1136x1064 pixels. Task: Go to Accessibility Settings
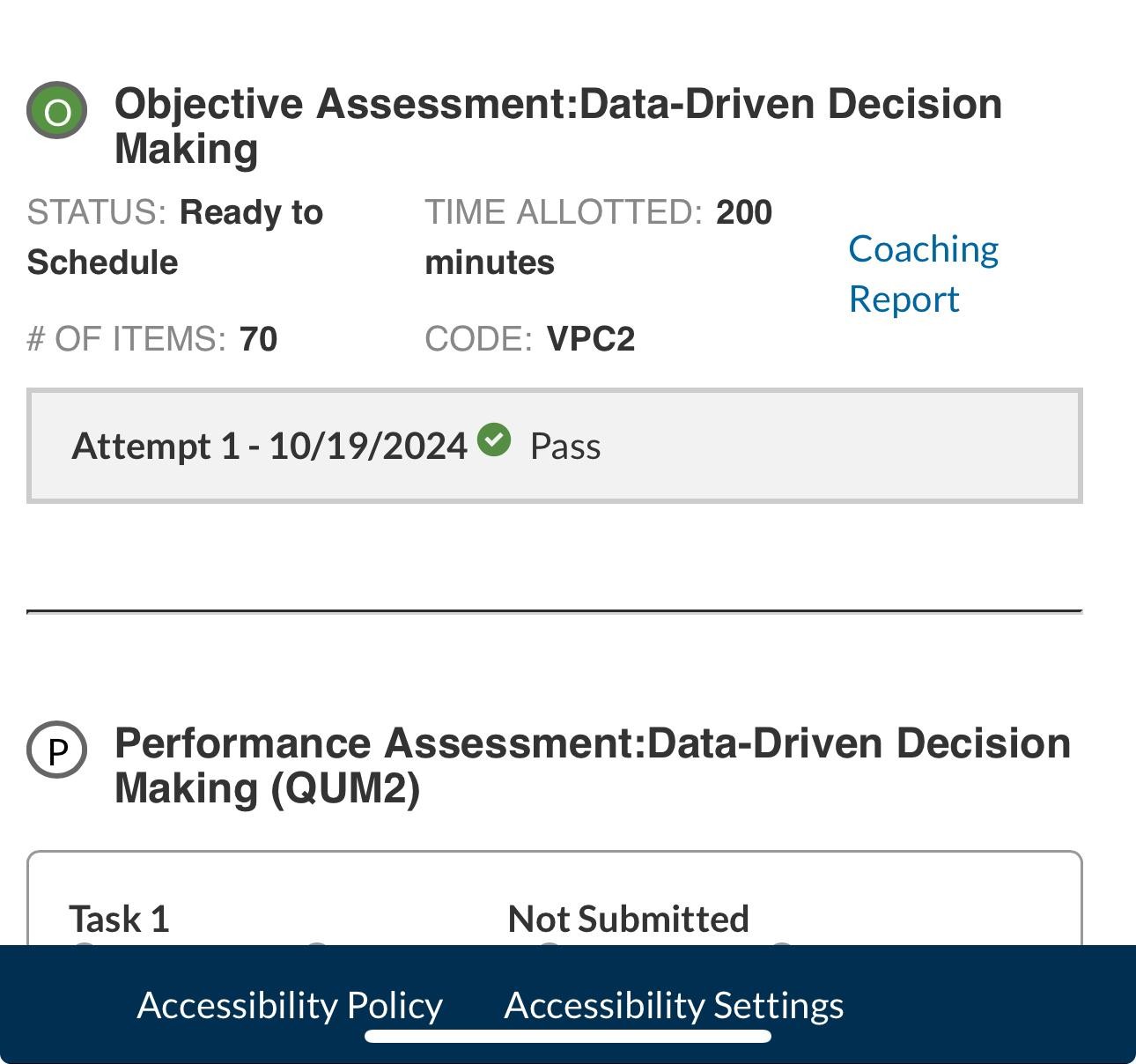[674, 1005]
